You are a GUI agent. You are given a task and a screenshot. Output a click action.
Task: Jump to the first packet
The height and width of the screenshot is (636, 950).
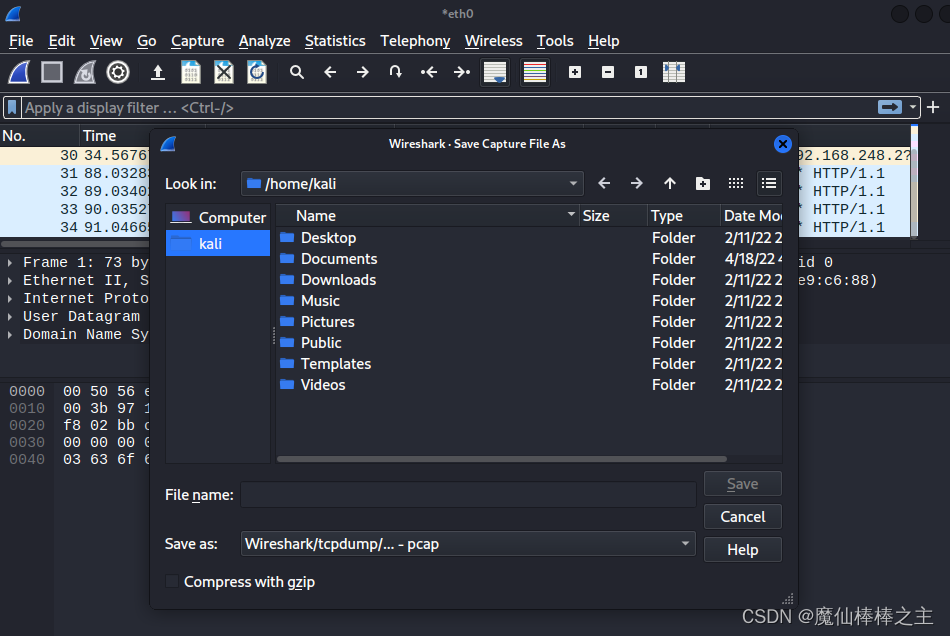(428, 72)
